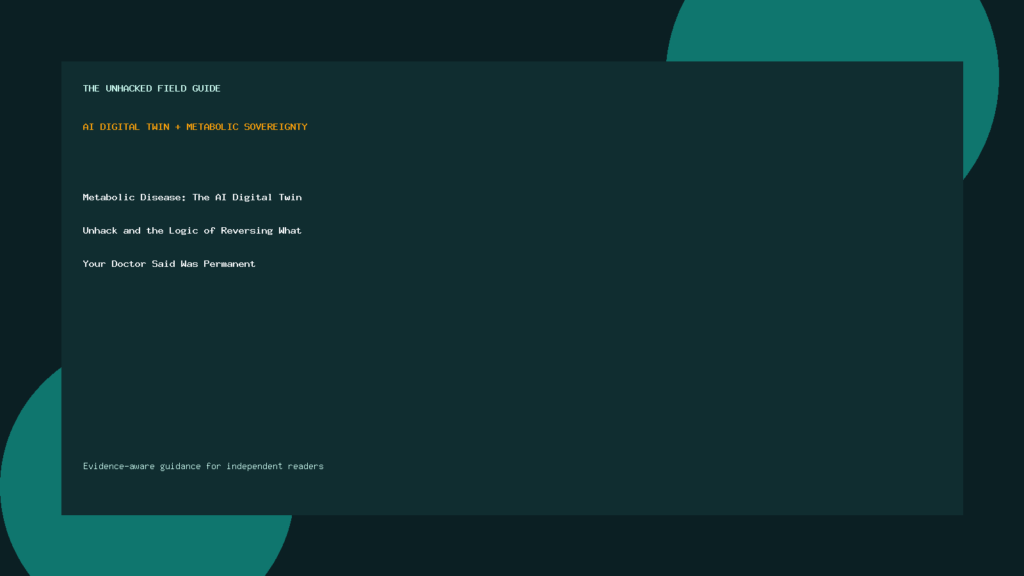Screen dimensions: 1024x576
Task: Select line 'Your Doctor Said Was Permanent'
Action: (x=169, y=264)
